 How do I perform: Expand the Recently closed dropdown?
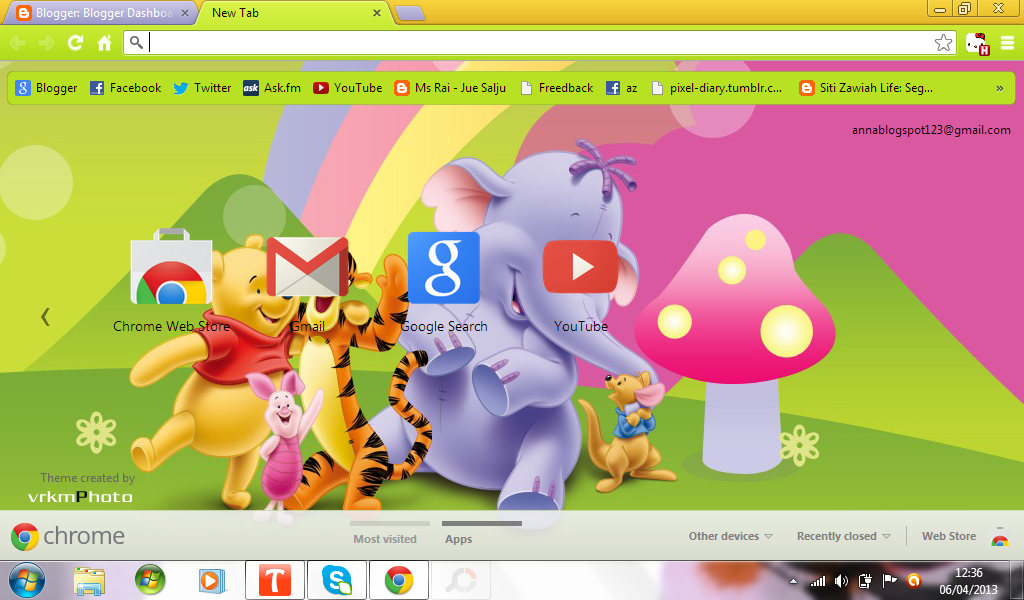click(843, 536)
